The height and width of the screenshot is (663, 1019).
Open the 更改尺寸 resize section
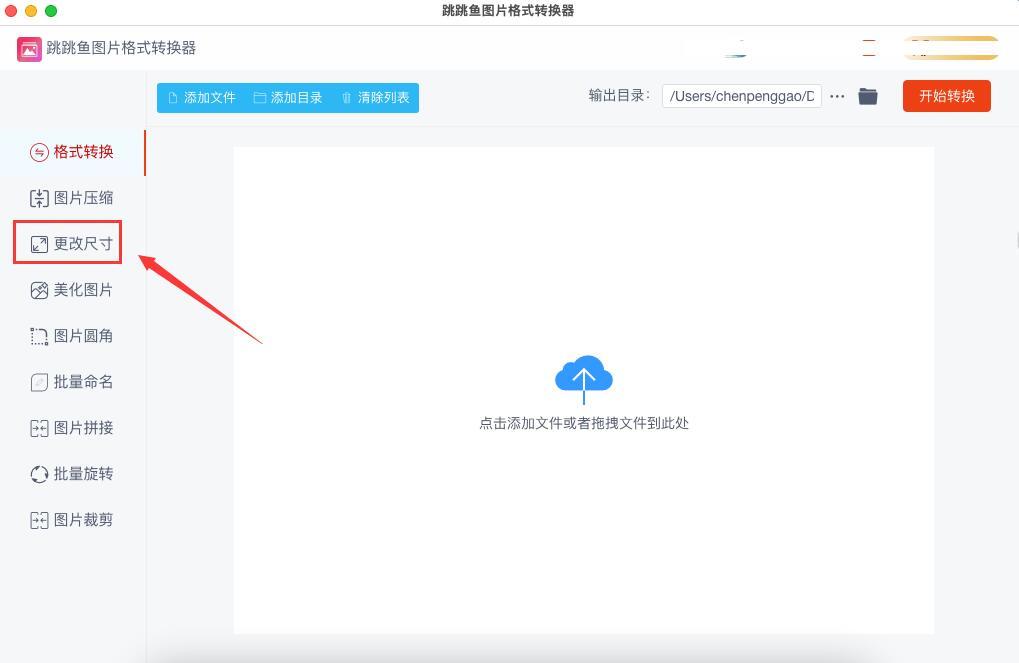pos(72,244)
